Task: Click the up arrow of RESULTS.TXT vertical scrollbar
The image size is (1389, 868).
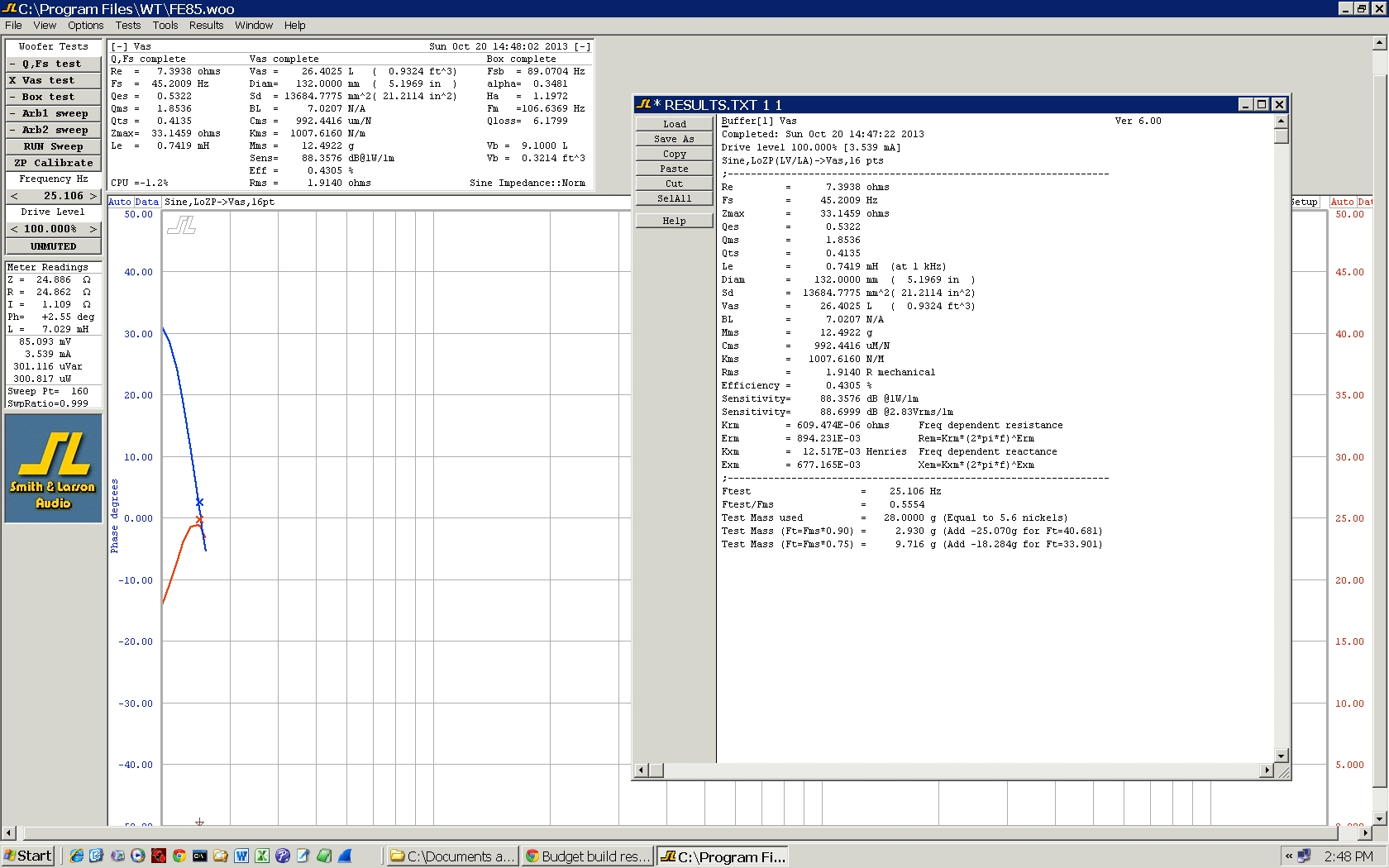Action: 1282,122
